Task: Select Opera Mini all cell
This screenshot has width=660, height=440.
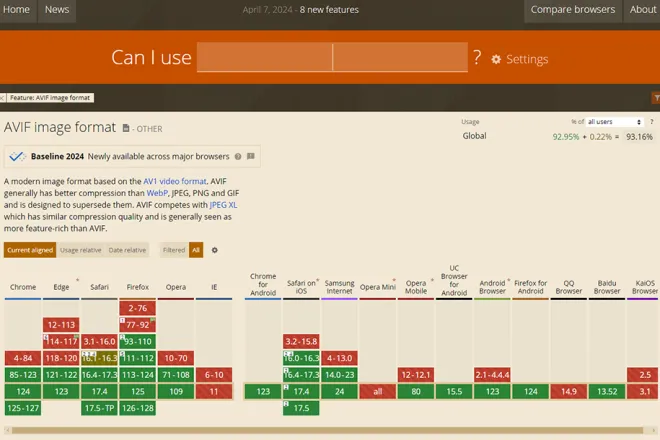Action: [x=378, y=392]
